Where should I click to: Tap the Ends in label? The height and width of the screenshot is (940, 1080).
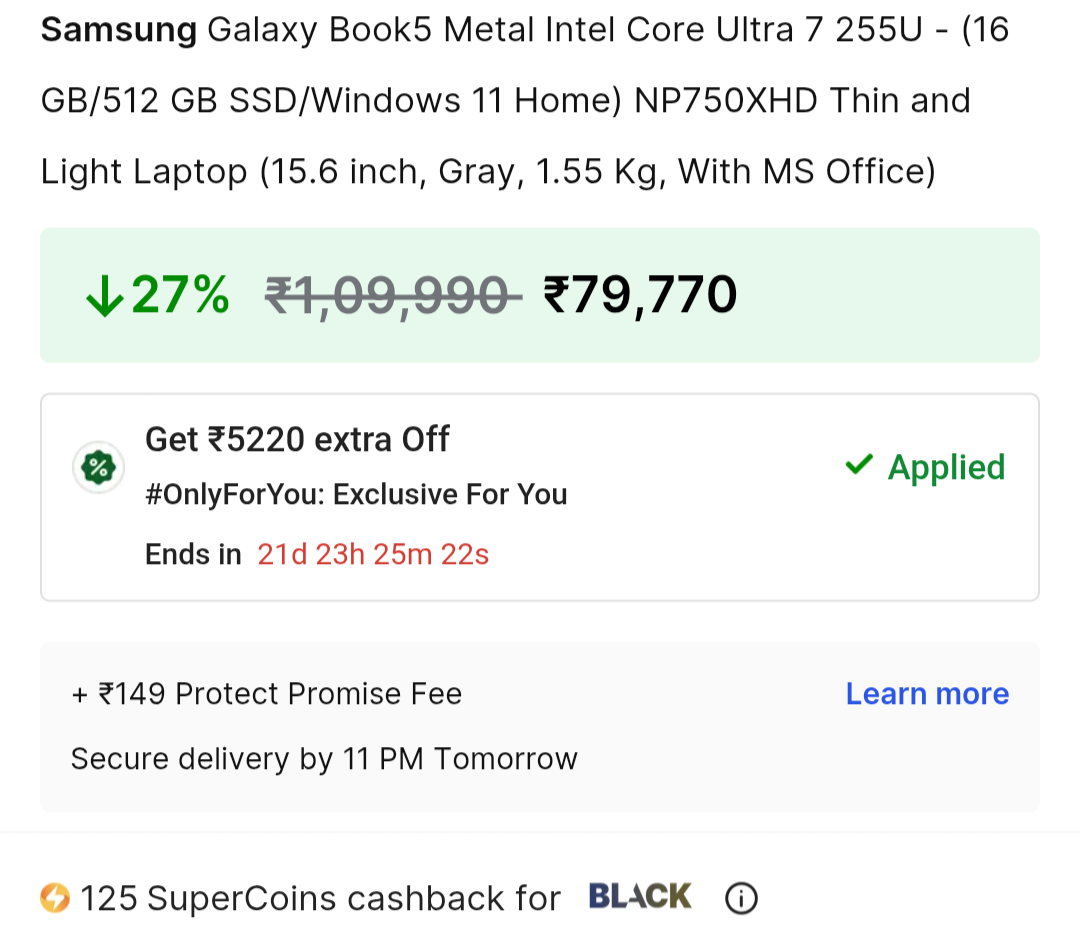193,554
